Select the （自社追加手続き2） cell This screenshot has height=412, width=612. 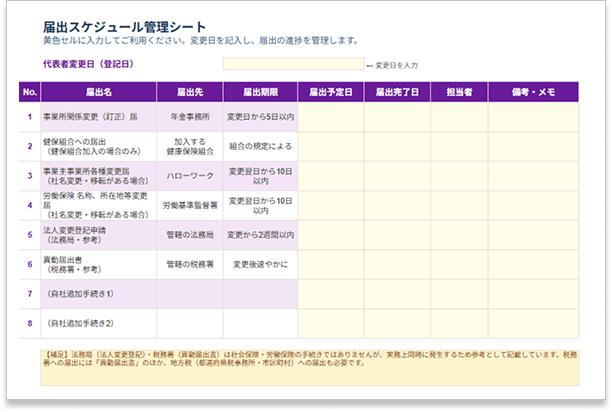99,323
